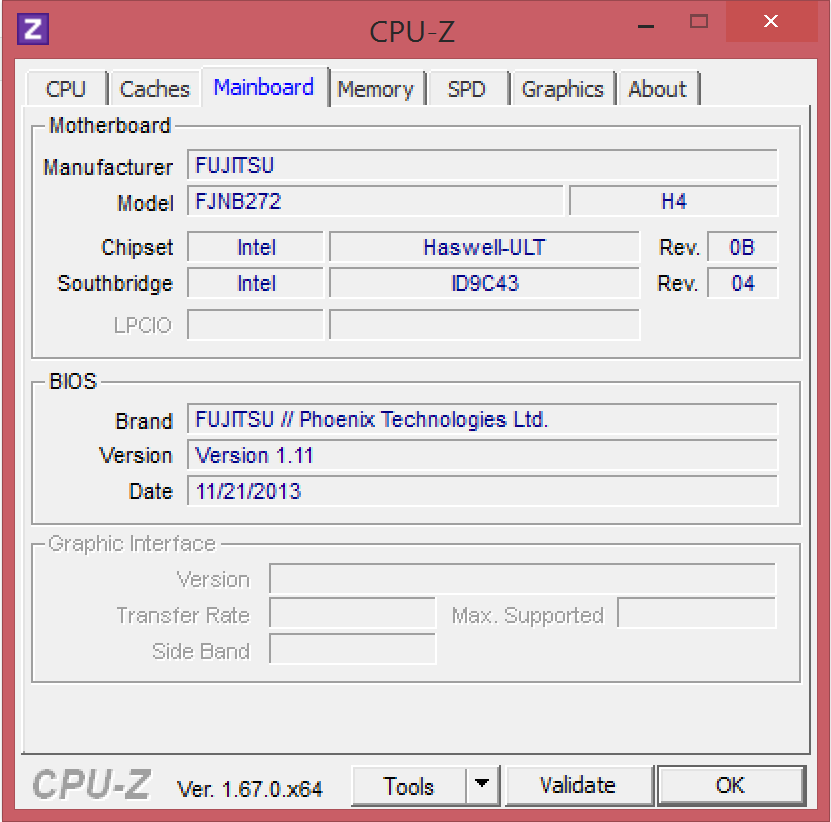Show the About tab

658,89
